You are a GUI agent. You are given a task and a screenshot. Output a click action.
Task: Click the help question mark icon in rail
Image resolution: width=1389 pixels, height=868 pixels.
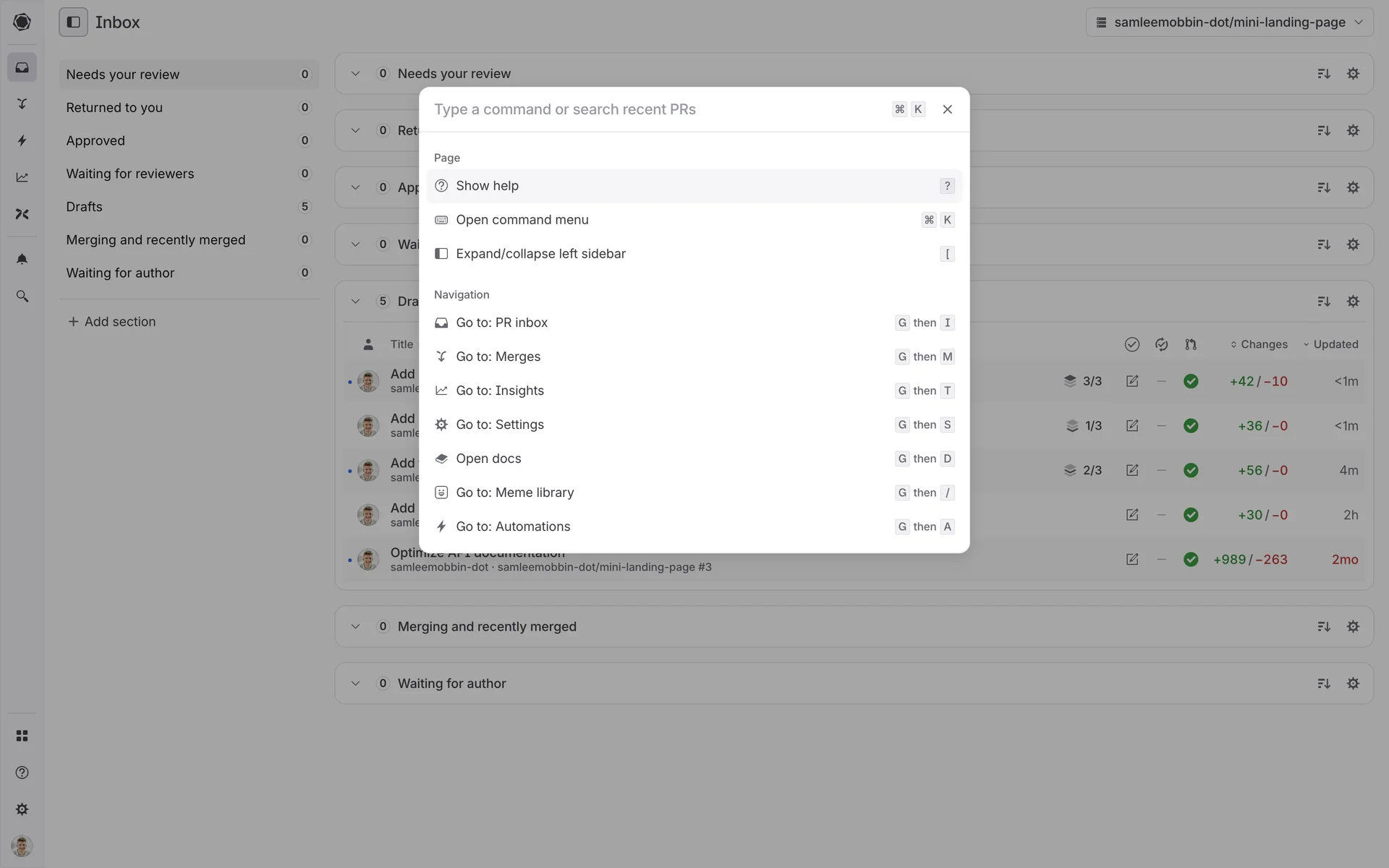click(22, 773)
